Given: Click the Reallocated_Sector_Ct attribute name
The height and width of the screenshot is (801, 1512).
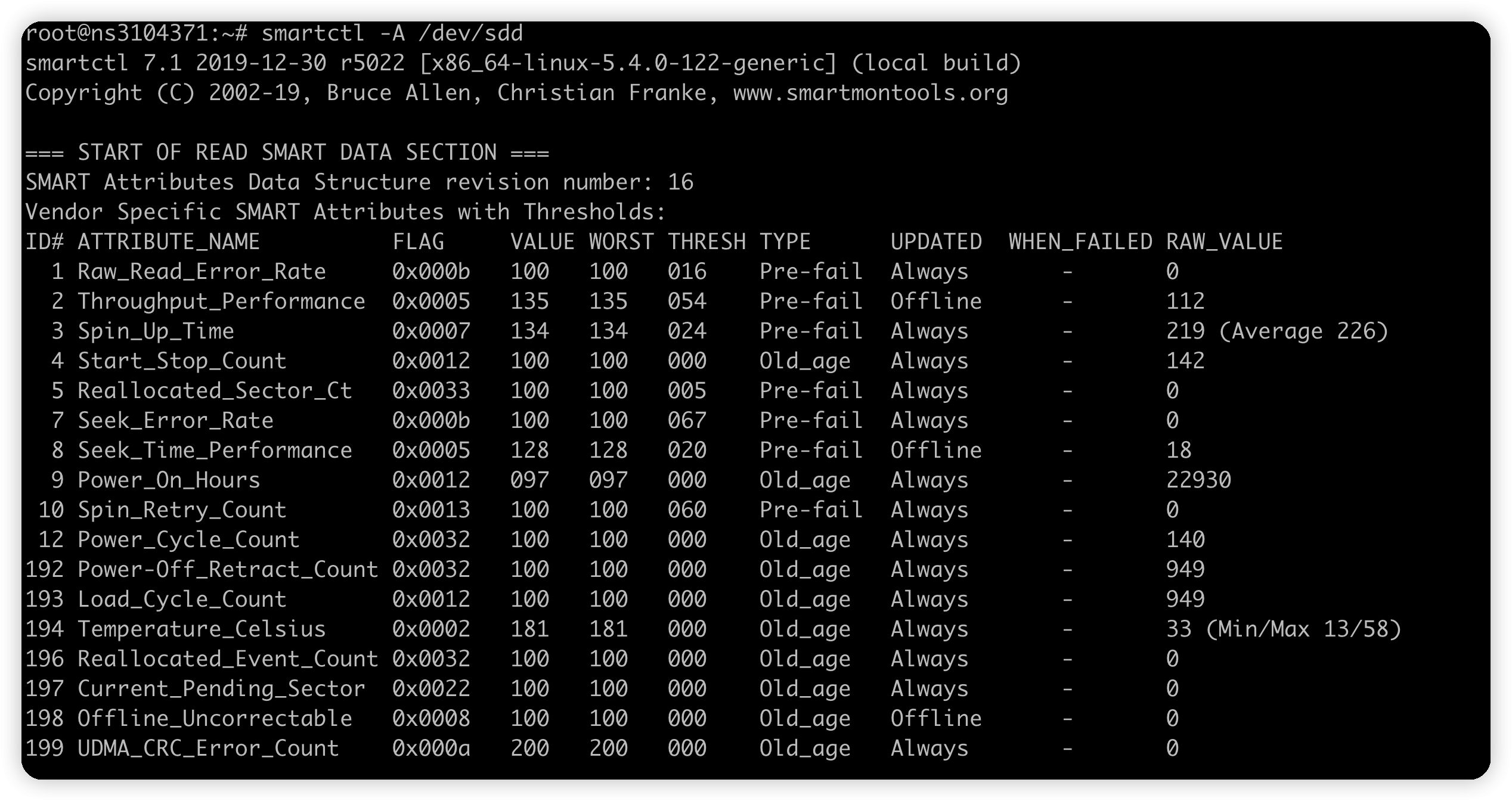Looking at the screenshot, I should (x=215, y=391).
